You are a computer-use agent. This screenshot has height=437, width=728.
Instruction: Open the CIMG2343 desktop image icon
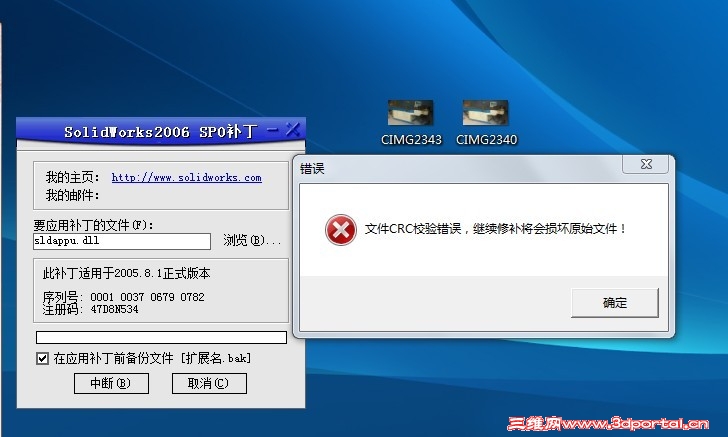411,123
